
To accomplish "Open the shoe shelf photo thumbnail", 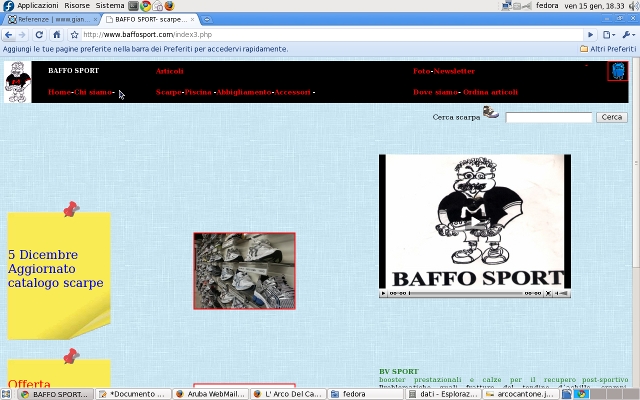I will click(x=244, y=271).
